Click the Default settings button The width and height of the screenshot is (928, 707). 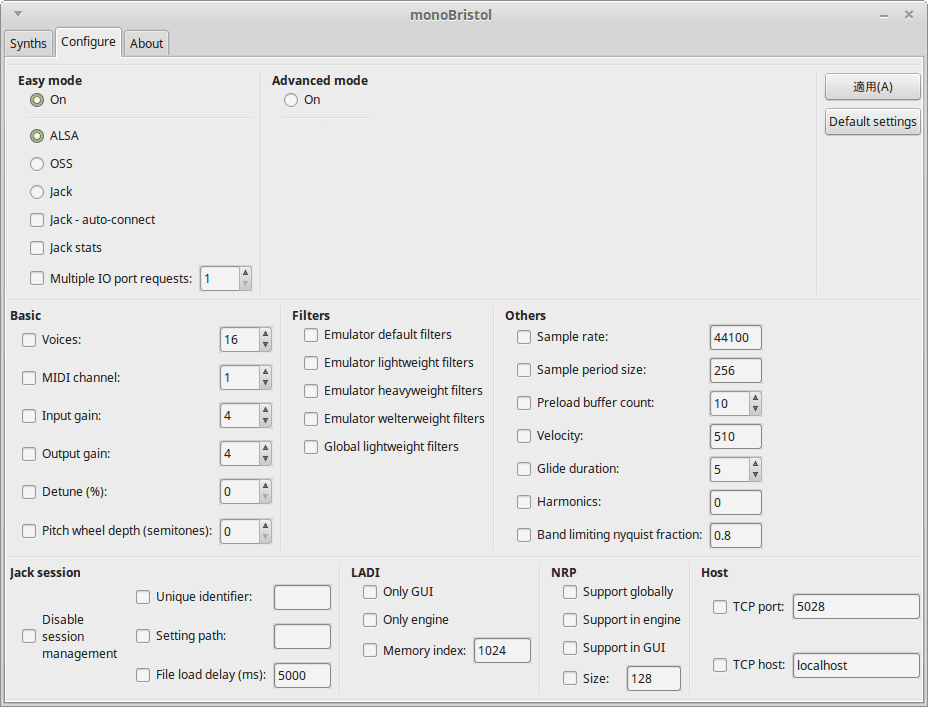tap(872, 121)
